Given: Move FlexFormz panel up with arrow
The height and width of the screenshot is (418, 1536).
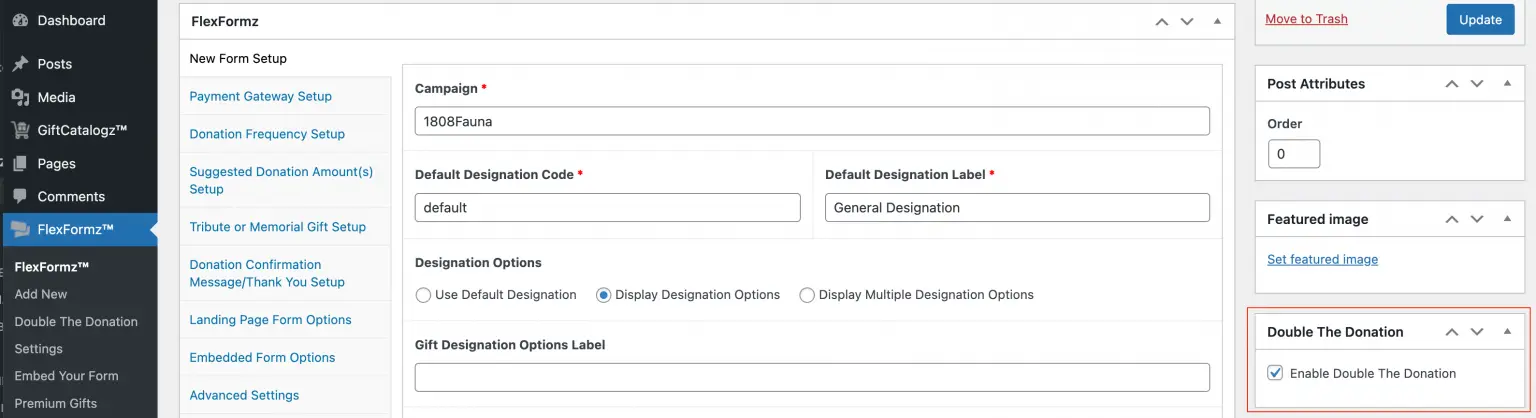Looking at the screenshot, I should [1161, 21].
